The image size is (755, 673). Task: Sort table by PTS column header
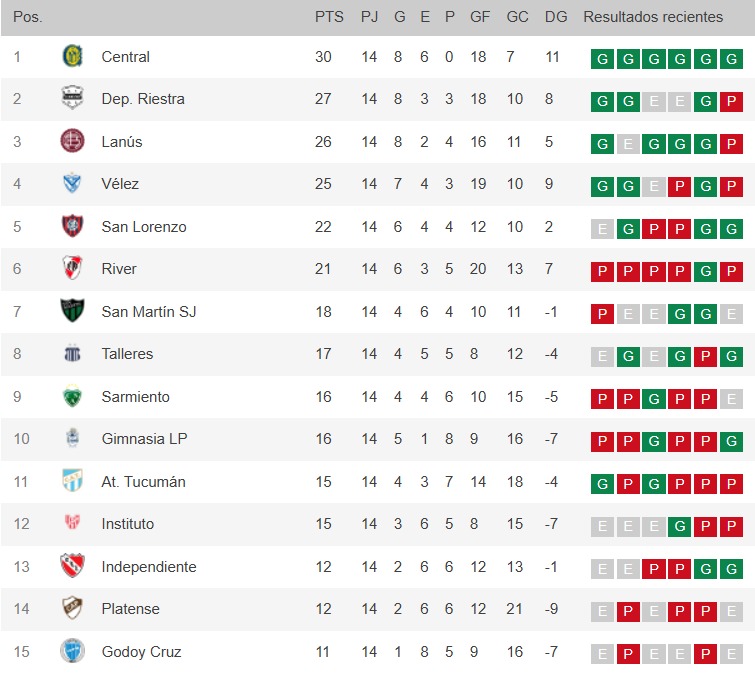(329, 17)
